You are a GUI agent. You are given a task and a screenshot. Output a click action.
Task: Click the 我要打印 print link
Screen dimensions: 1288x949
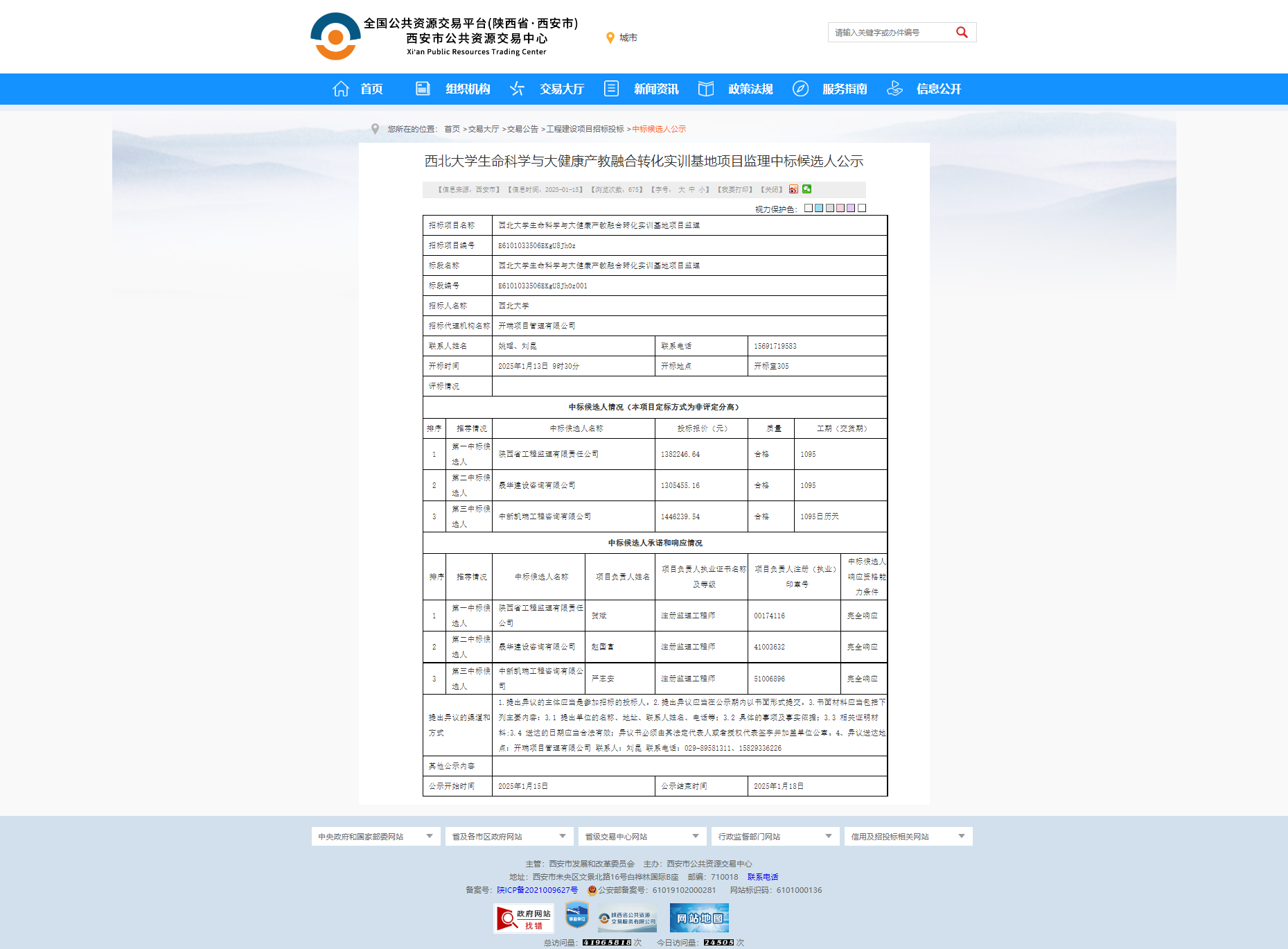pyautogui.click(x=734, y=190)
